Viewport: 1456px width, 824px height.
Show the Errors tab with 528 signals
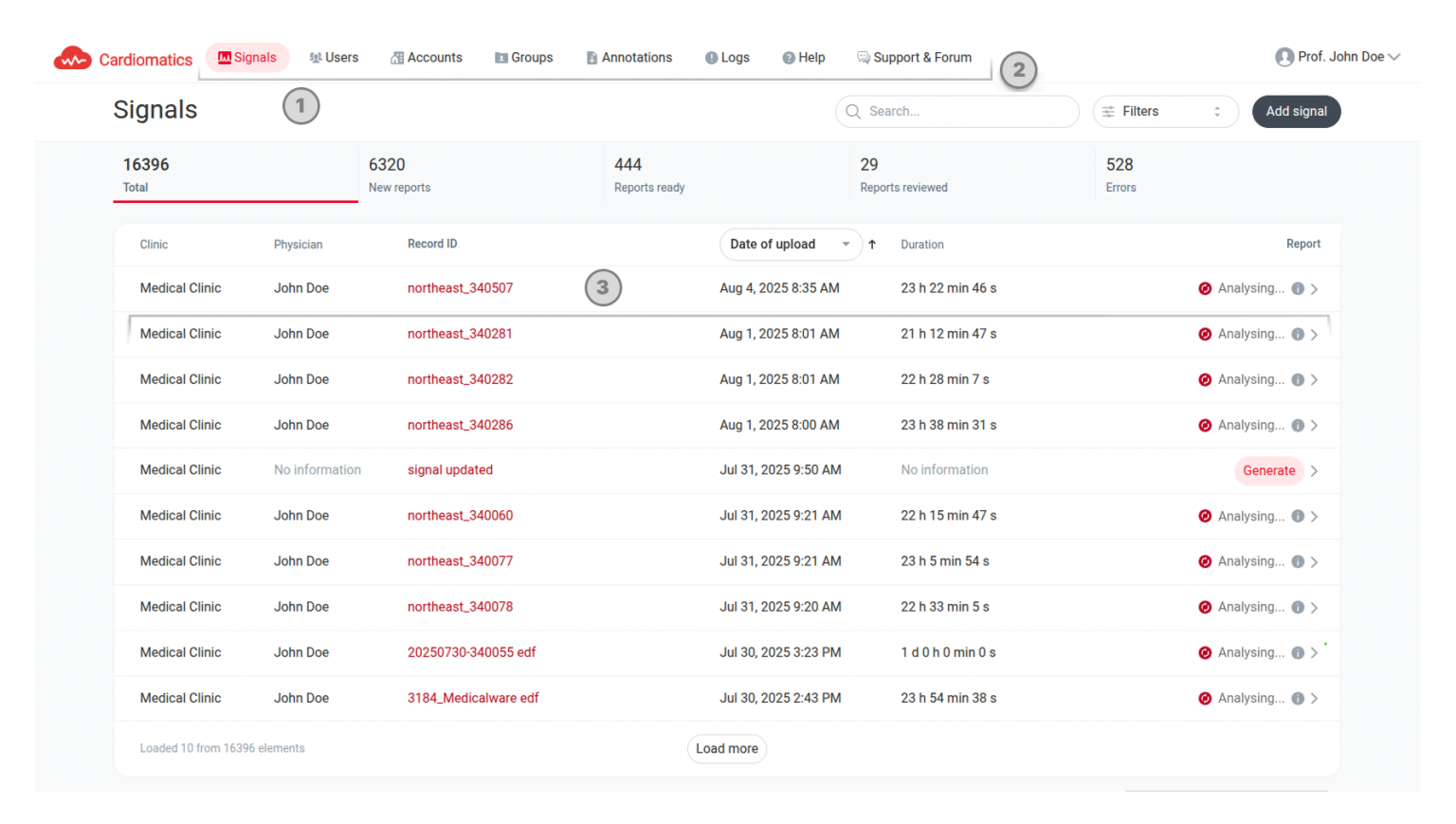[x=1119, y=174]
